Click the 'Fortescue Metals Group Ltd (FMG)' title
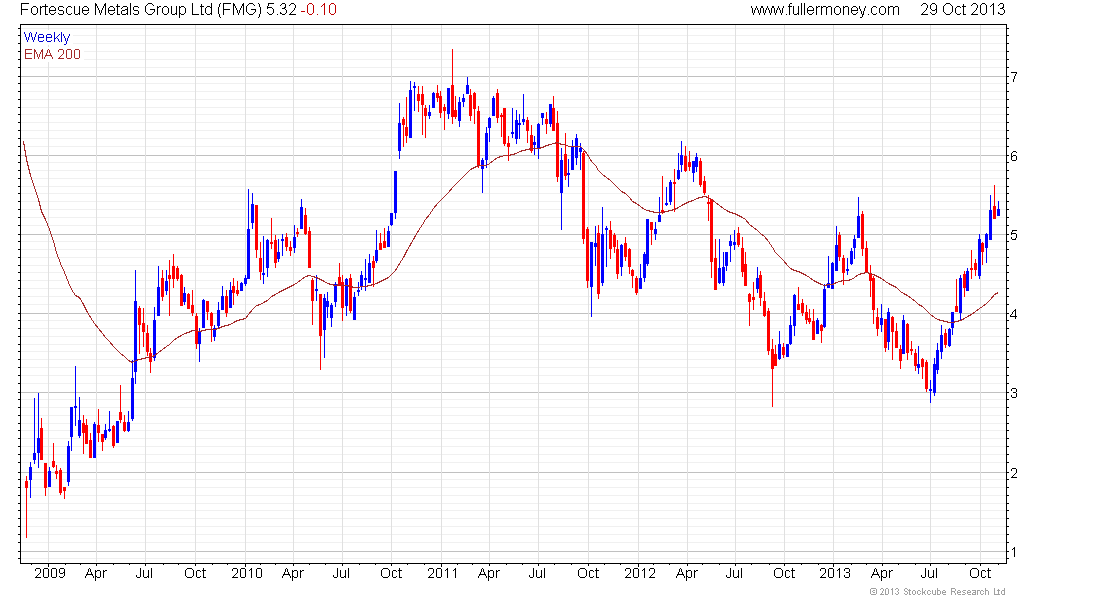 [141, 10]
